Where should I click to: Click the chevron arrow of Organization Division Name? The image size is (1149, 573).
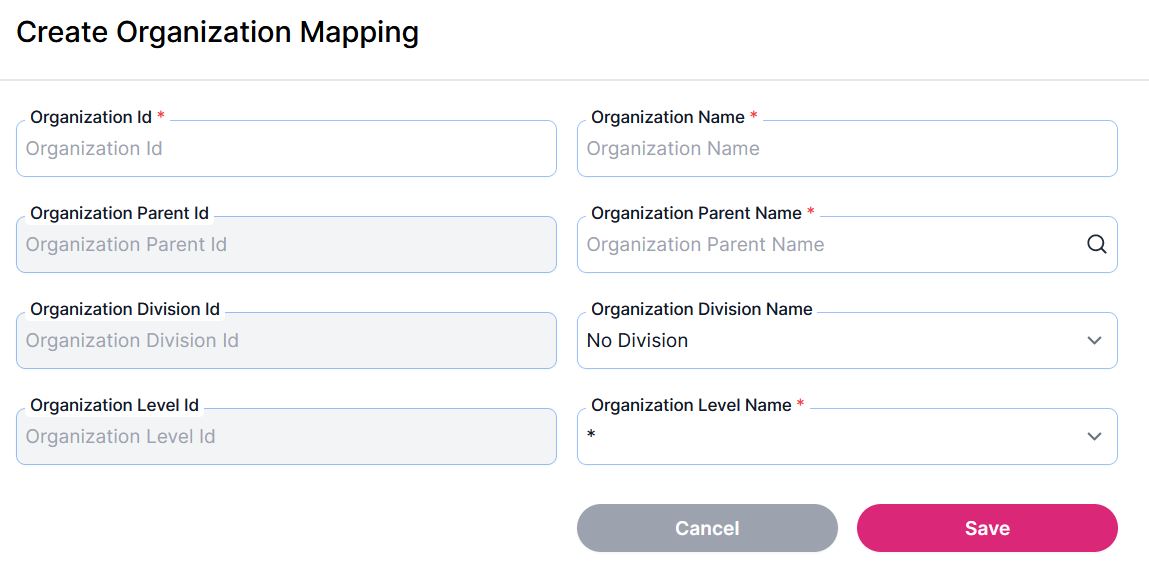coord(1094,341)
